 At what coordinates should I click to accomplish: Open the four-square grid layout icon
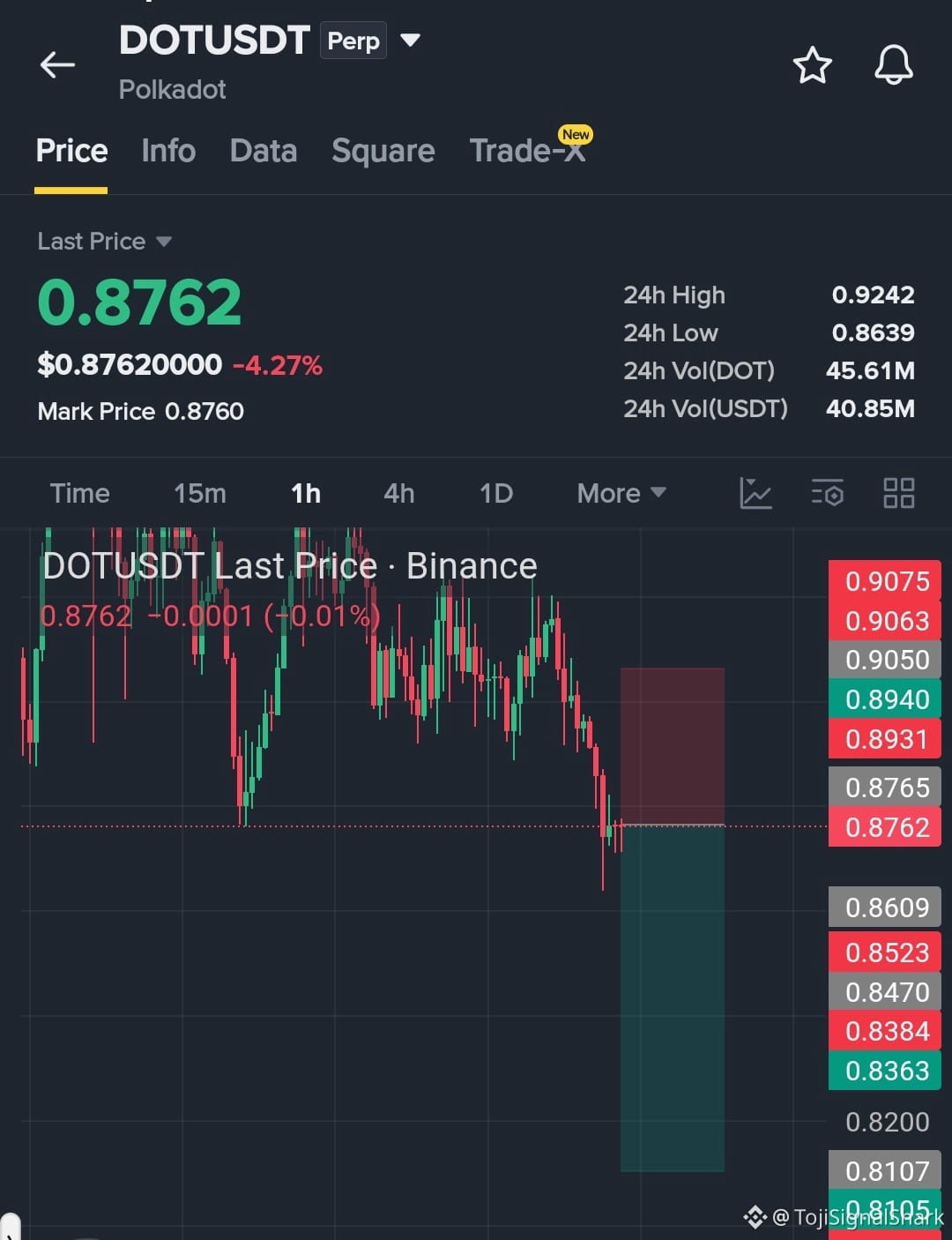pyautogui.click(x=898, y=493)
